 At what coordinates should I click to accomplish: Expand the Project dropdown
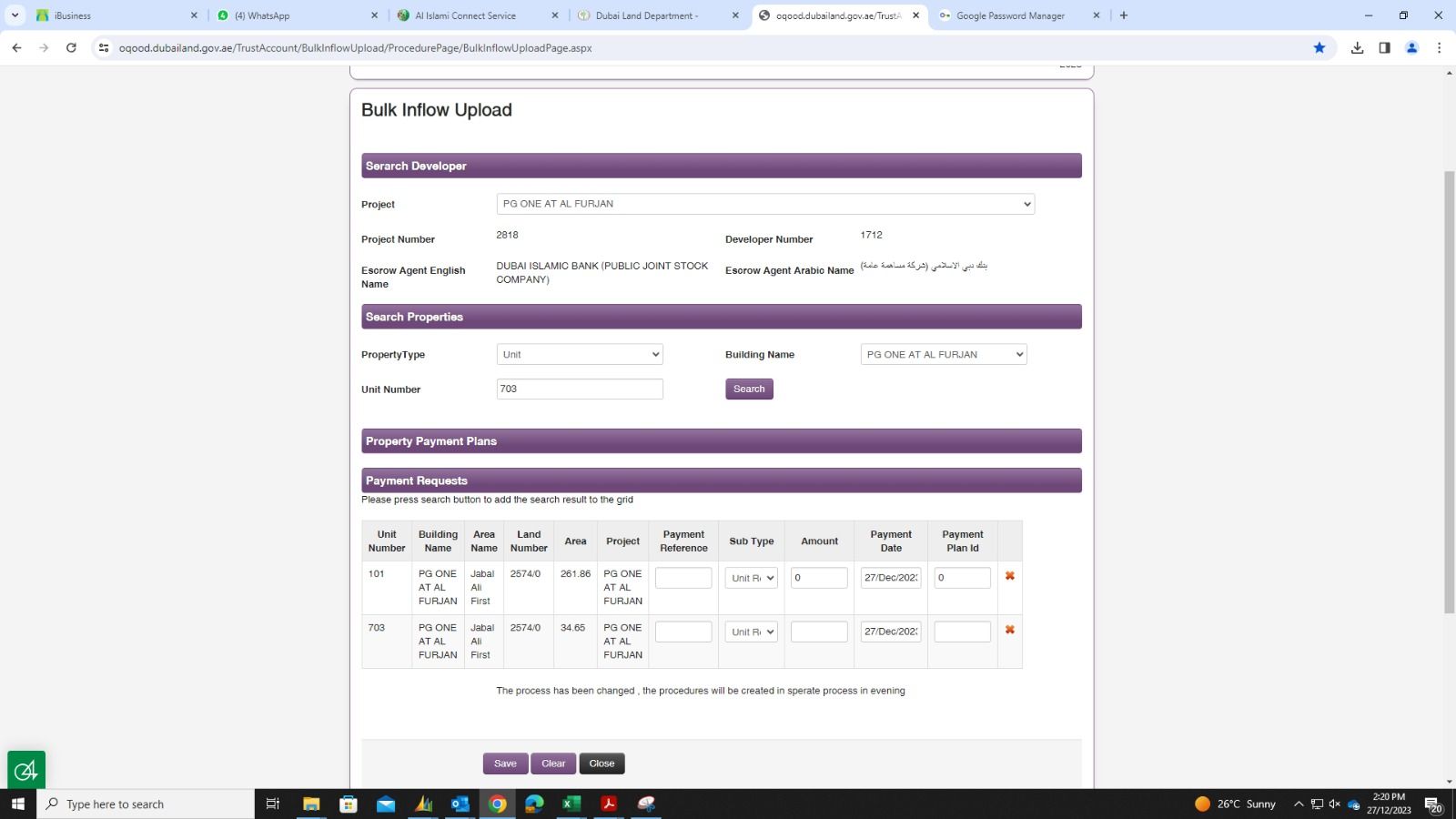(x=765, y=204)
